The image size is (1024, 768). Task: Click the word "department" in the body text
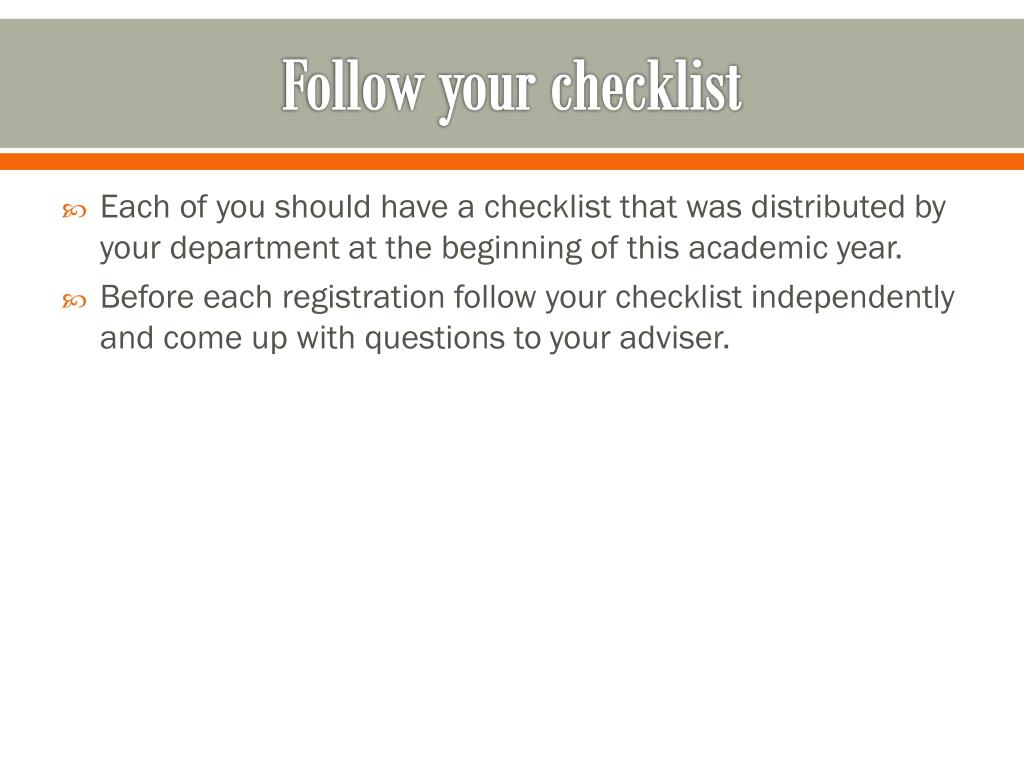tap(254, 249)
